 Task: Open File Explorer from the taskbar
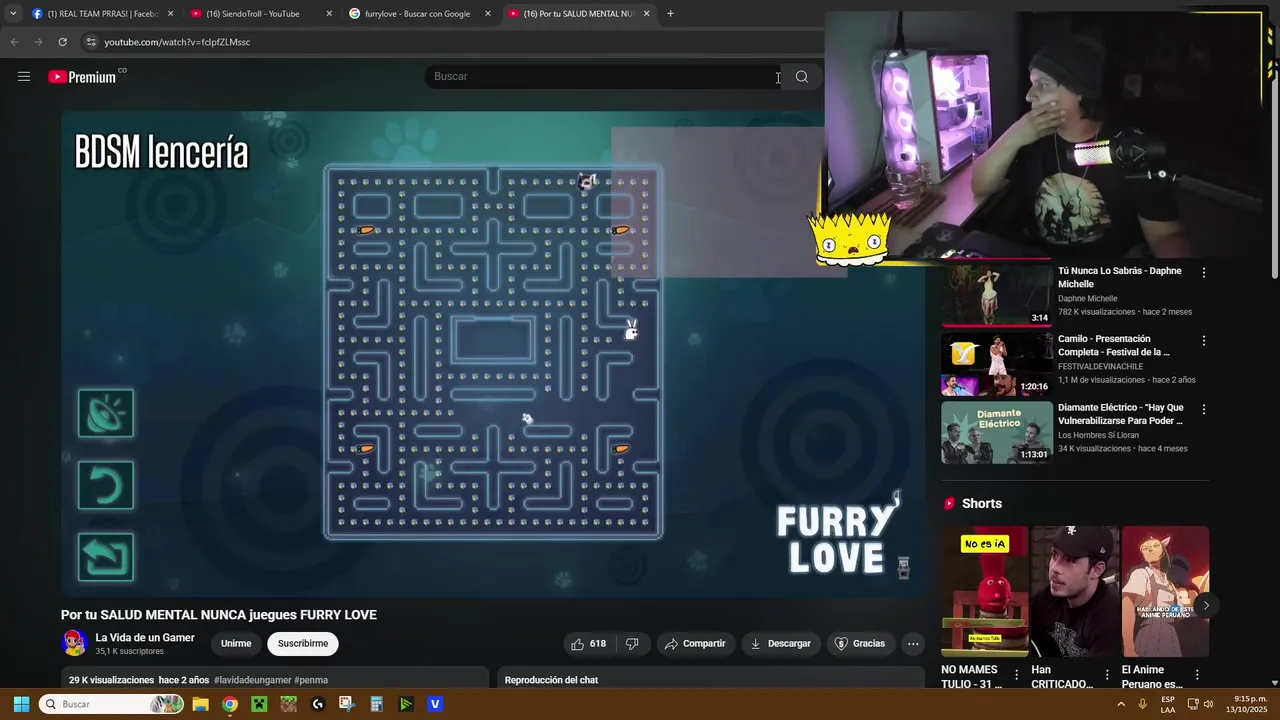200,704
